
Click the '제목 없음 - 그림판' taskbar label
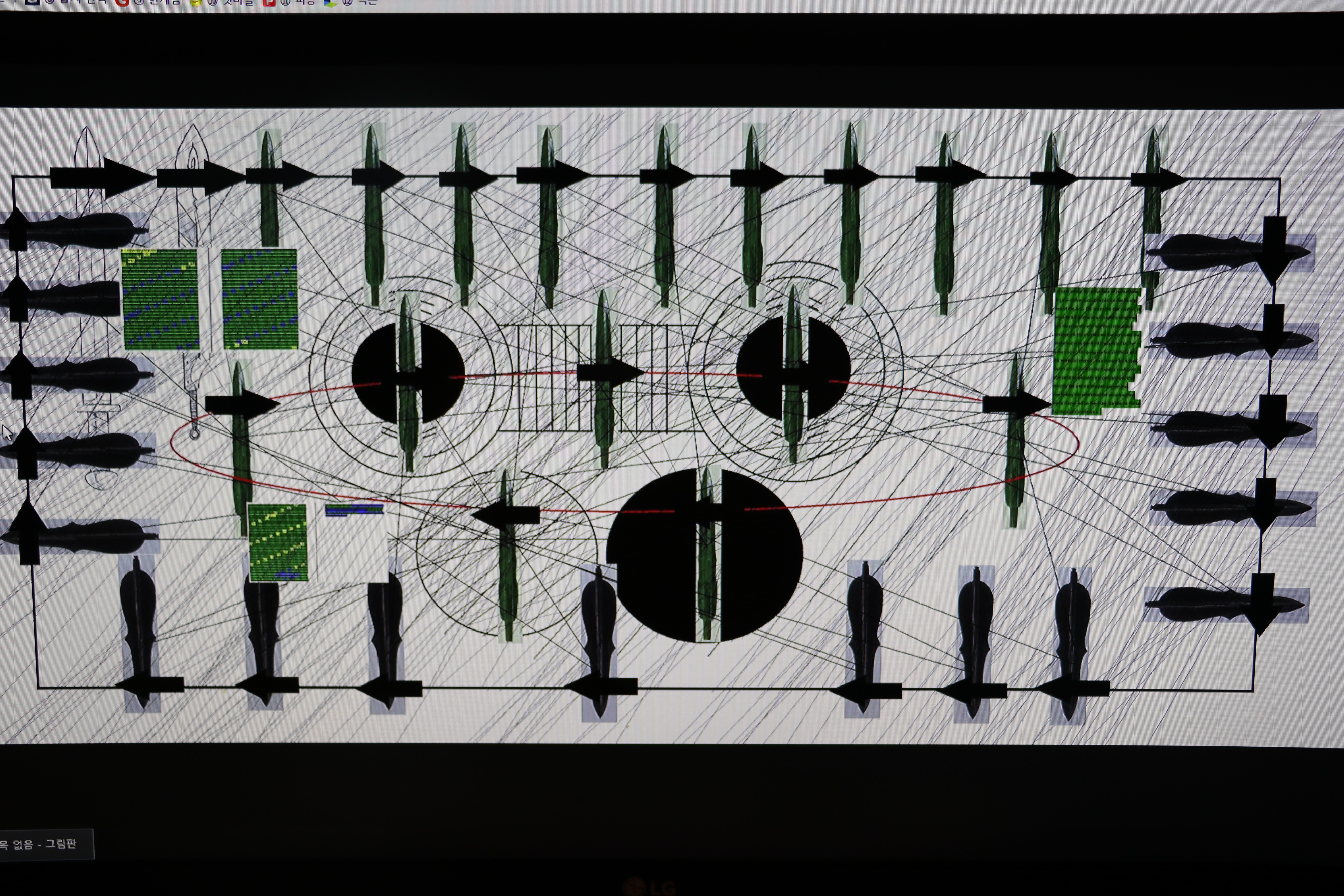40,843
